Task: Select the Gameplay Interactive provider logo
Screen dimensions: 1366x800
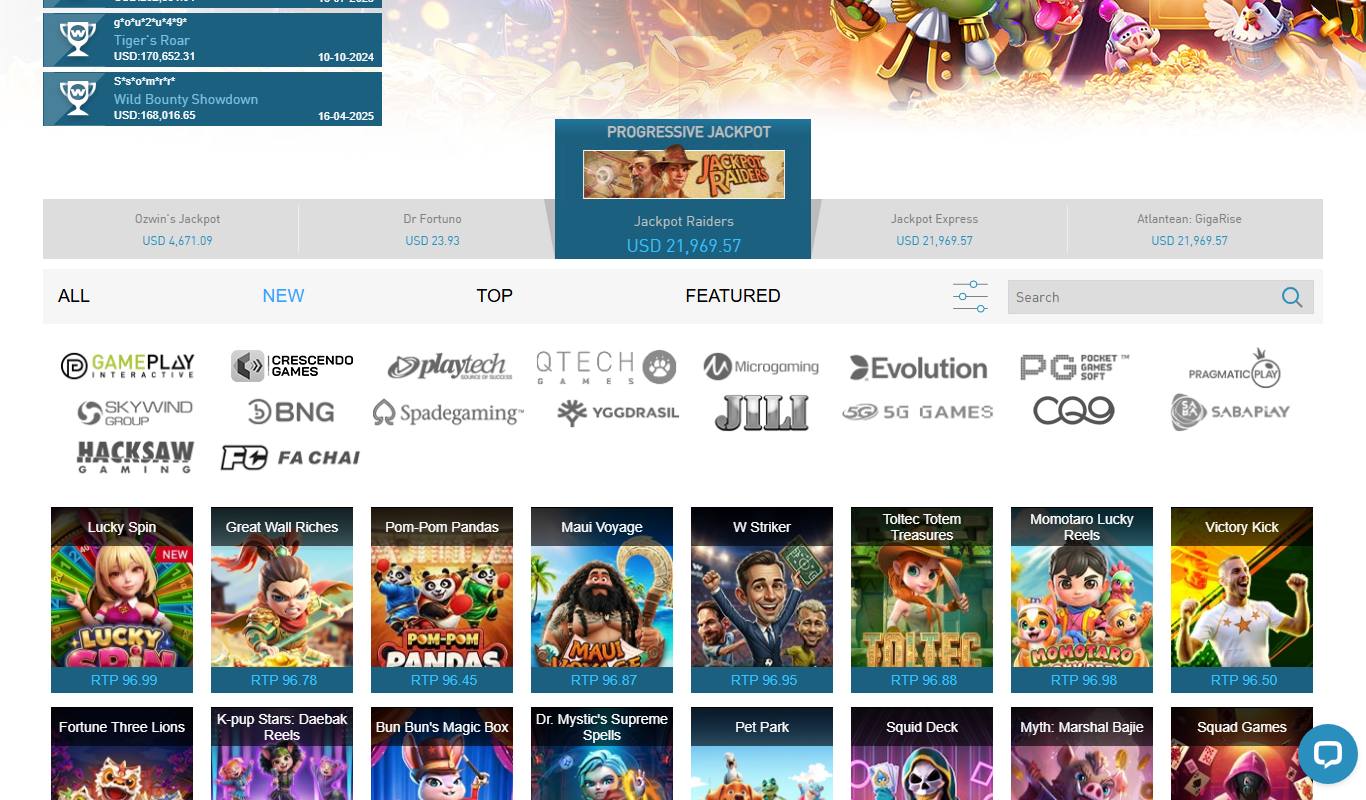Action: [127, 366]
